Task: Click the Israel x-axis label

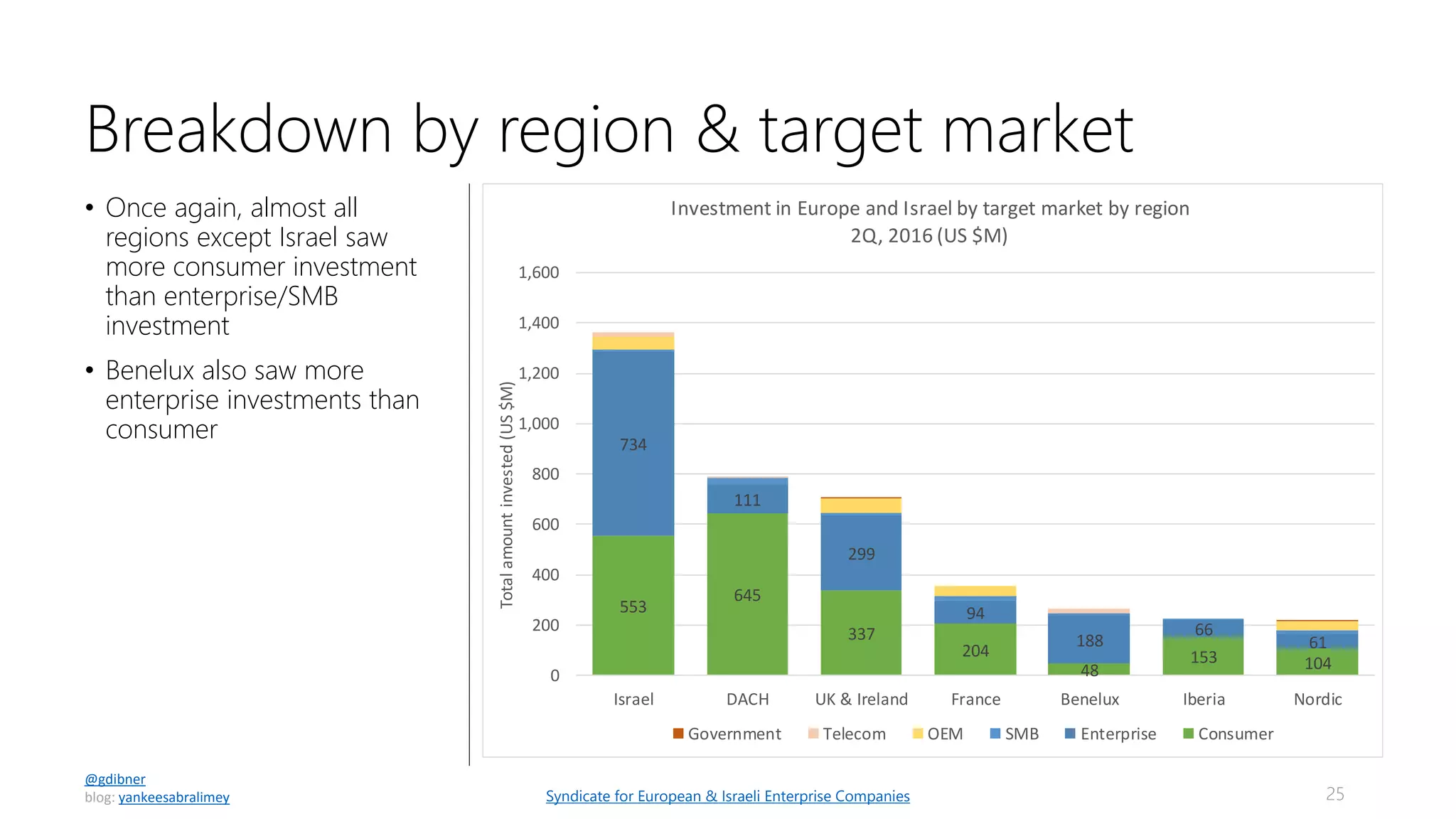Action: click(633, 699)
